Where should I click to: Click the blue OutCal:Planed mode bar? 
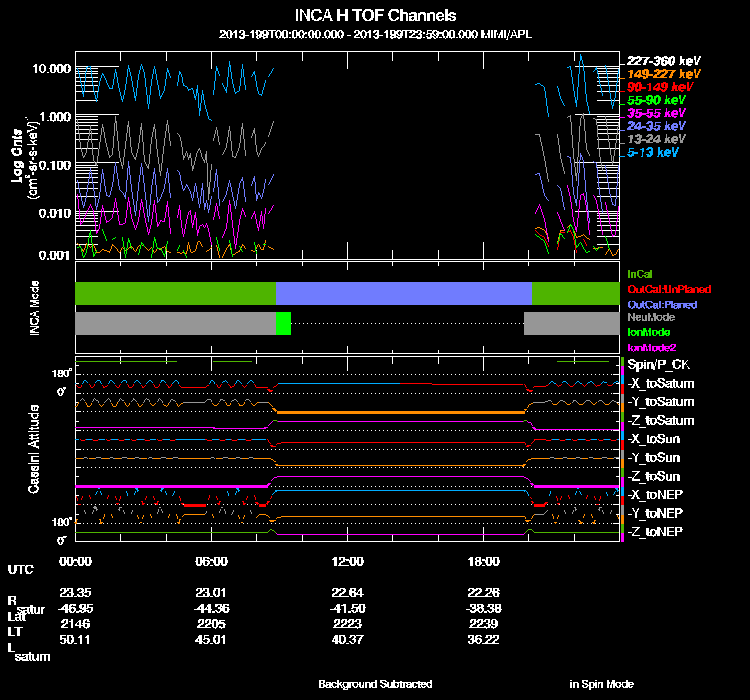pos(403,293)
